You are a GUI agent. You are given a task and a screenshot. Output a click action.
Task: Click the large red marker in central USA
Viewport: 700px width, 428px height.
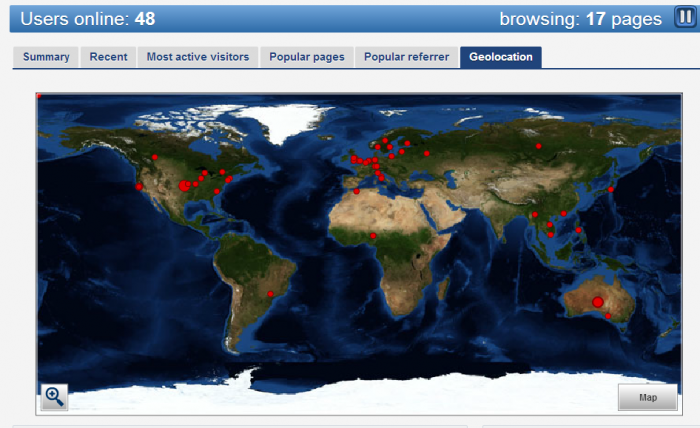click(184, 186)
